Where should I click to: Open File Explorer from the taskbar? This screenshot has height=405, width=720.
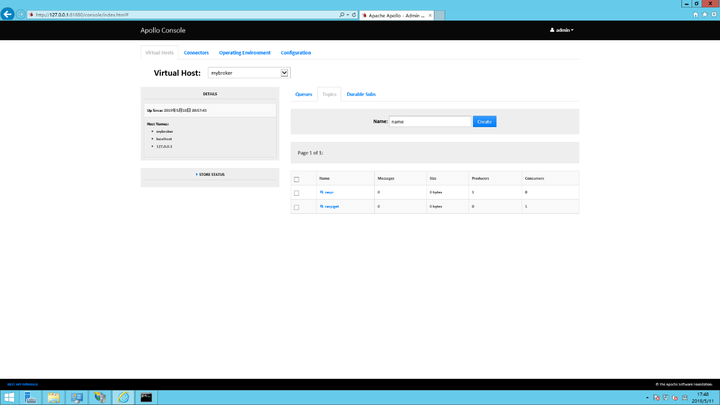[x=53, y=397]
